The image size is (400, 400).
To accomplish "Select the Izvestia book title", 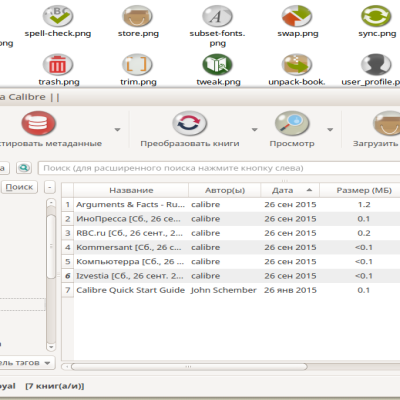I will tap(130, 276).
